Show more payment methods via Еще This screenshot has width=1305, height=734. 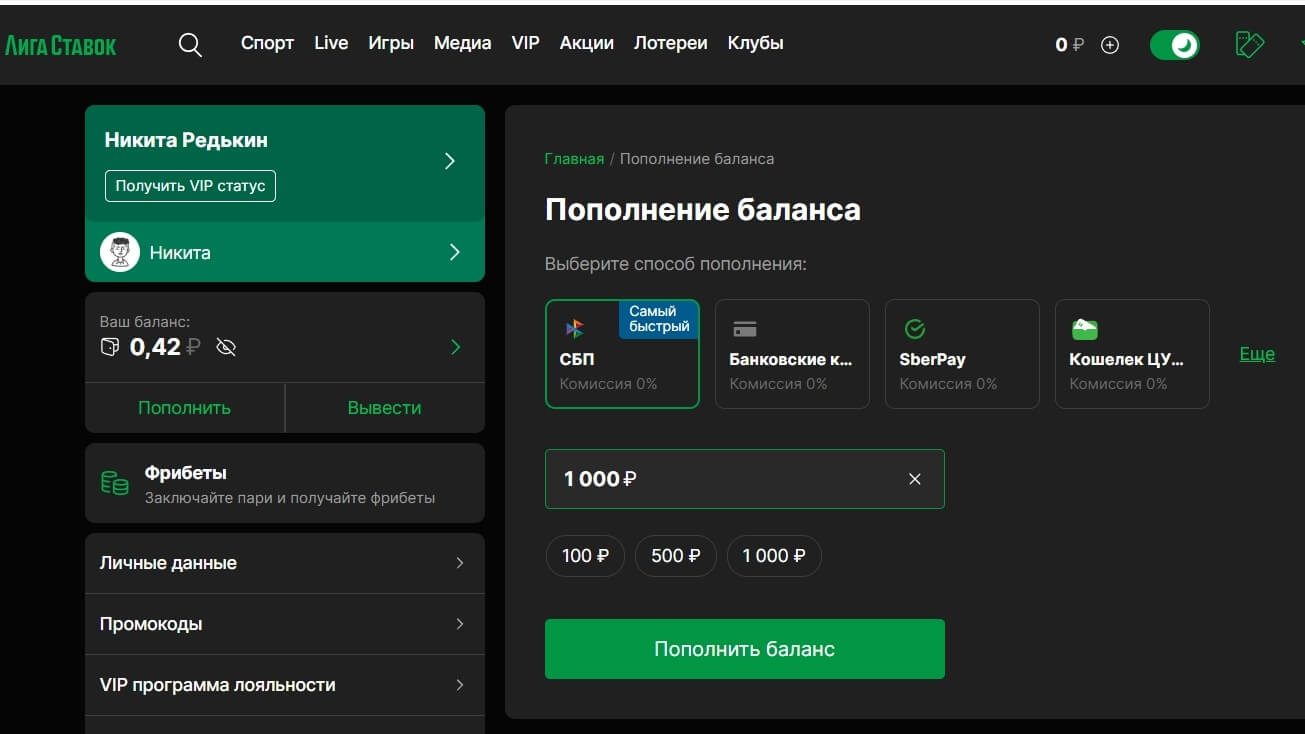click(1257, 354)
